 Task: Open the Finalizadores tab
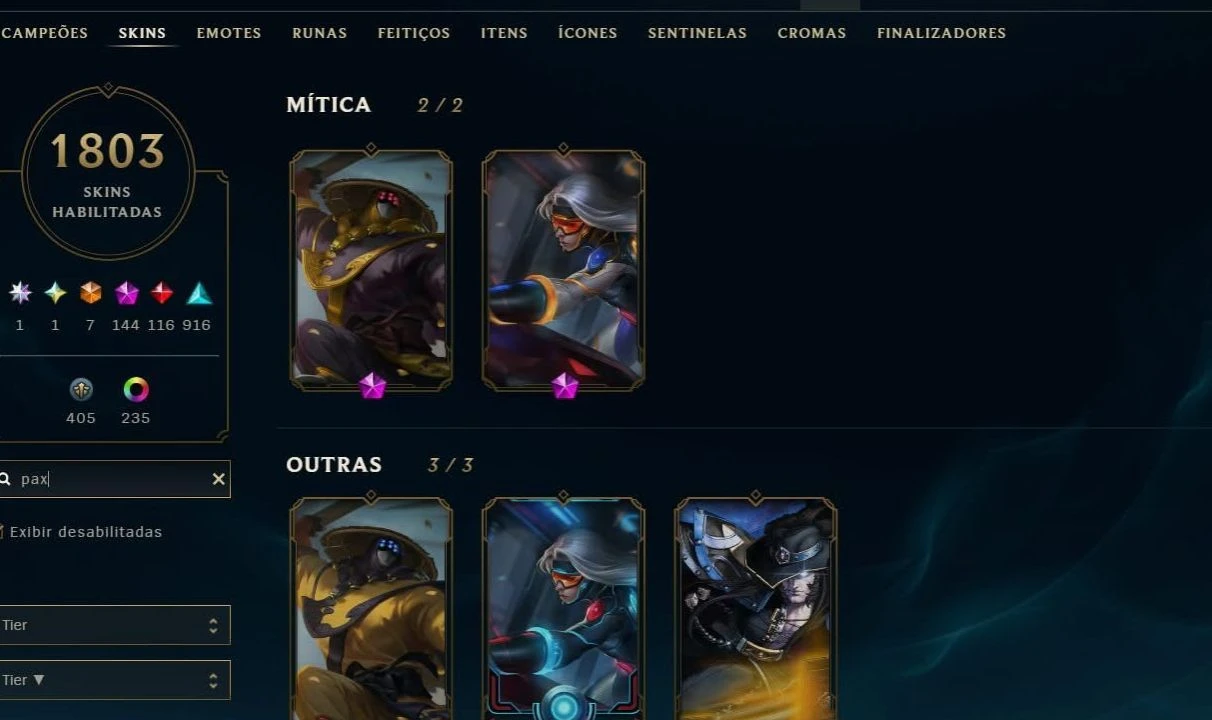[941, 33]
